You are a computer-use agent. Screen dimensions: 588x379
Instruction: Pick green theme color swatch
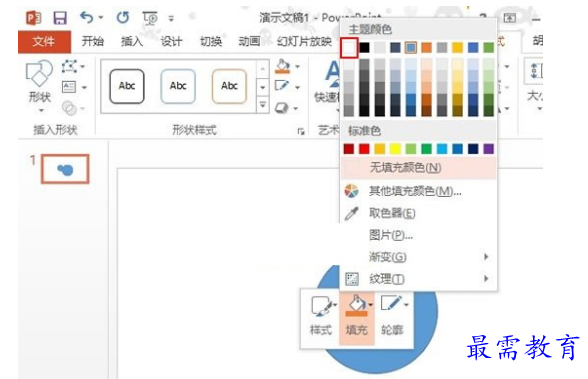click(489, 48)
